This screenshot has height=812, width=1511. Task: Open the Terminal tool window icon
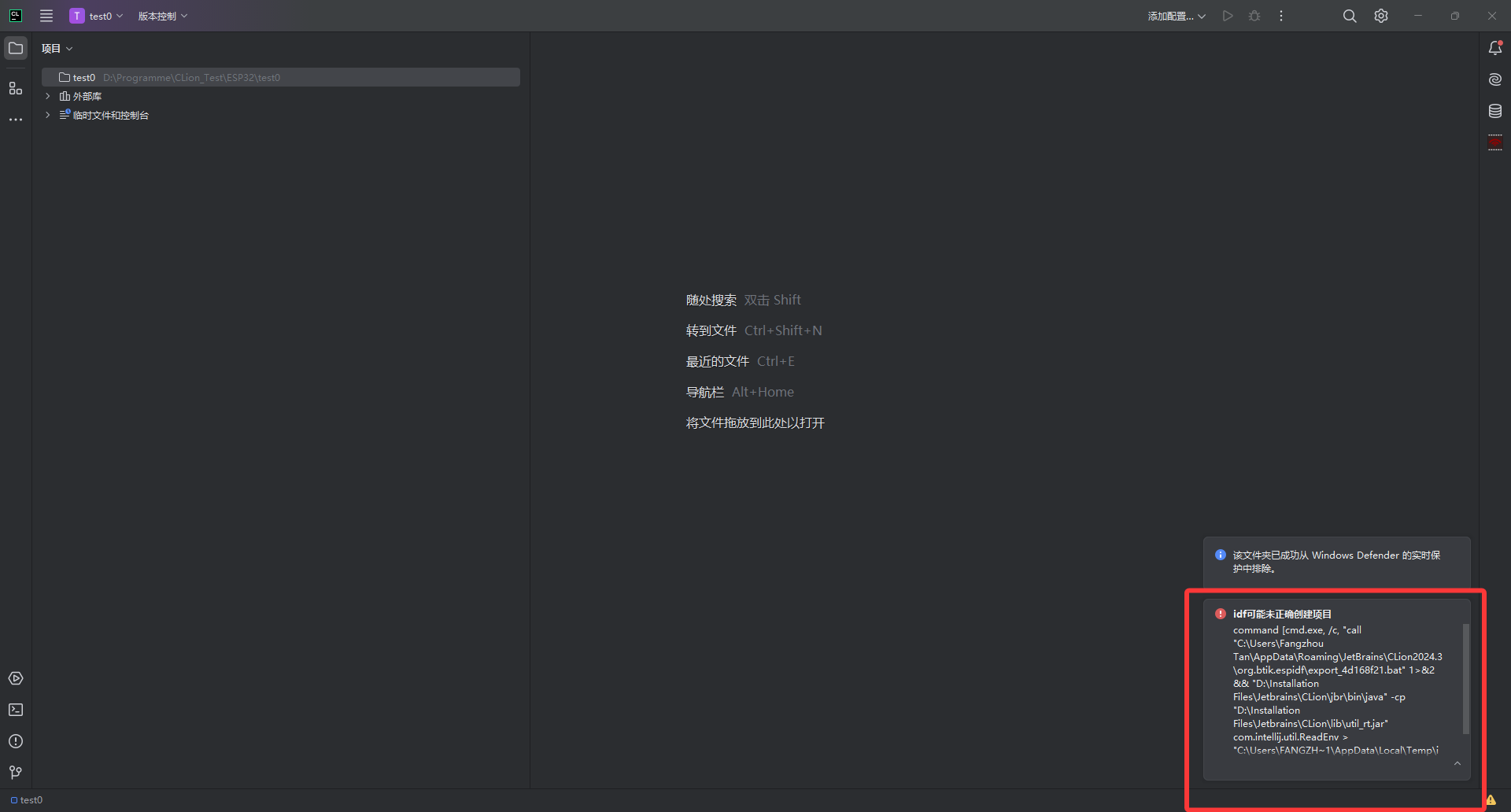[16, 710]
